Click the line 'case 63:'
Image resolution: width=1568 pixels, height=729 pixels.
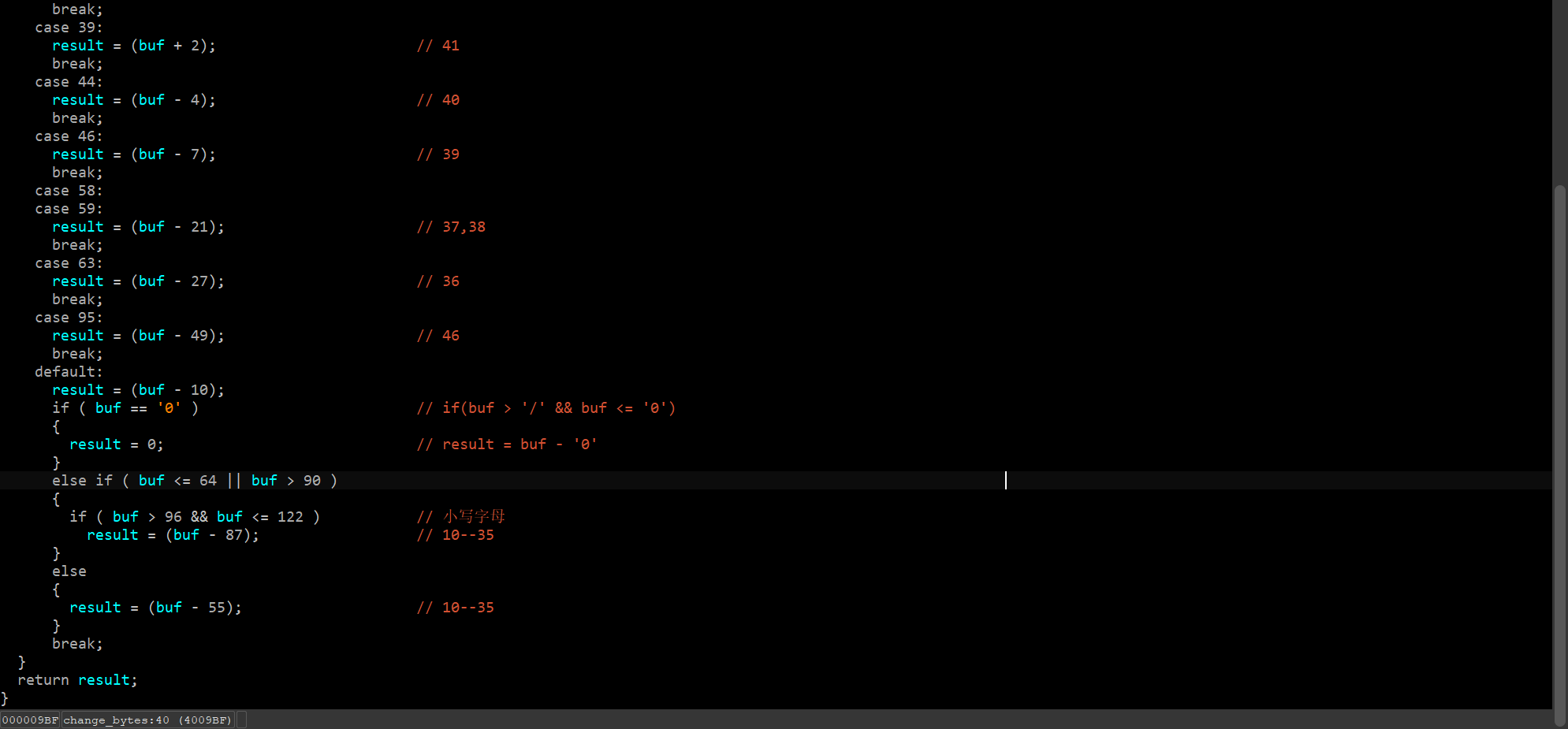coord(69,263)
